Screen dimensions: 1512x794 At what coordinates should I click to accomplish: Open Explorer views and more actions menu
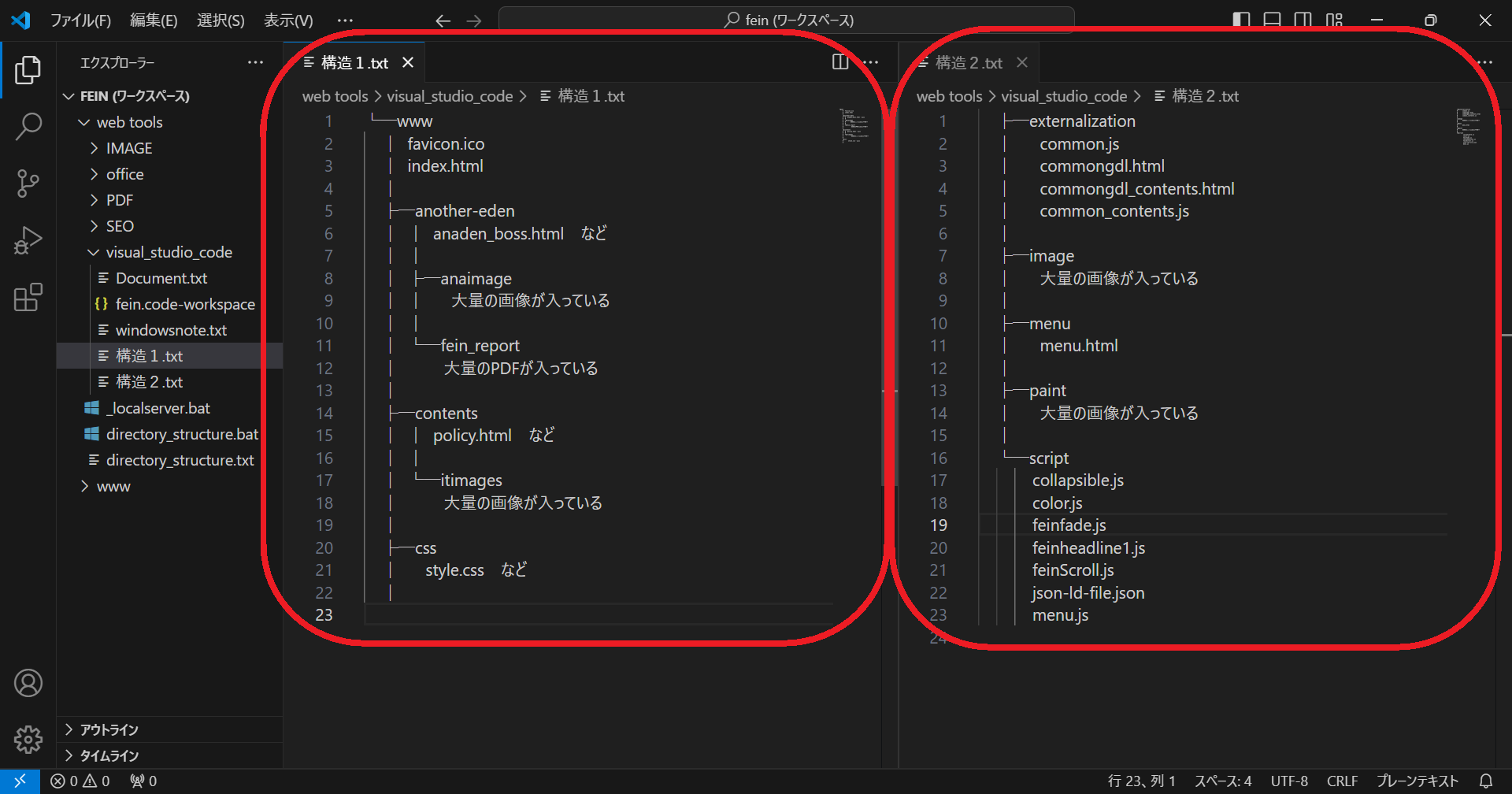pos(255,62)
